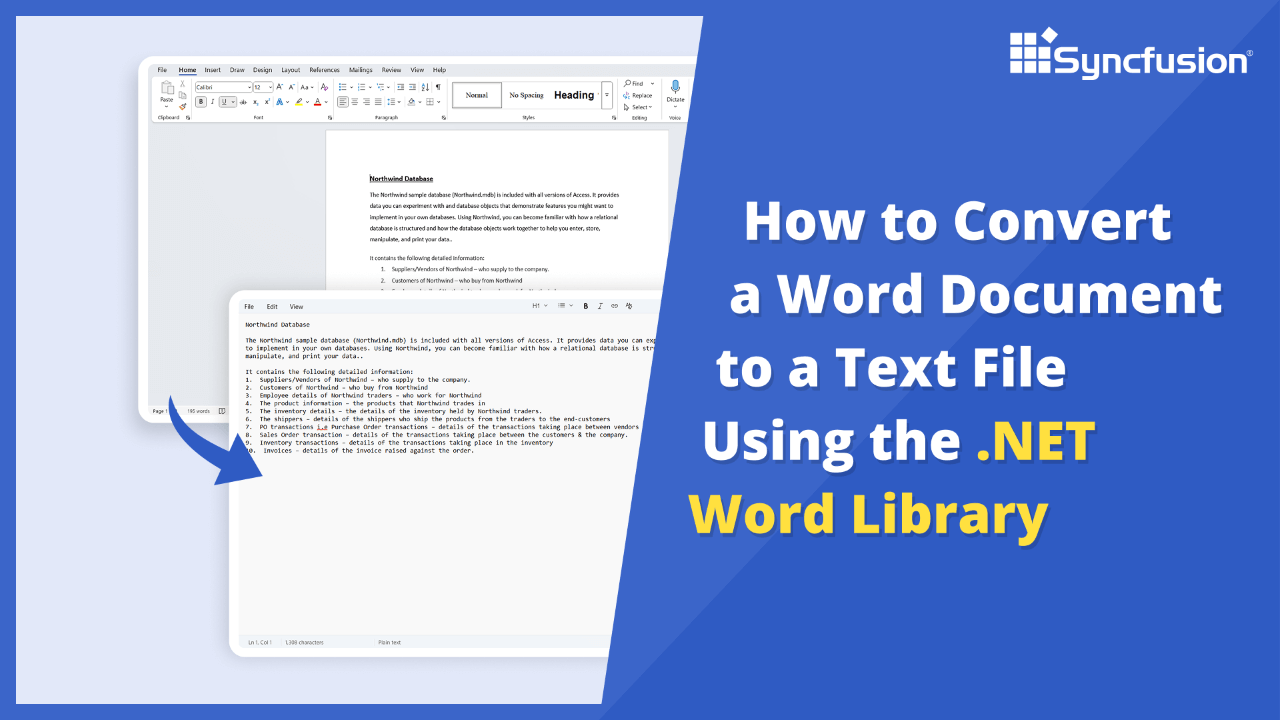Open the font size 12 dropdown
This screenshot has width=1280, height=720.
pyautogui.click(x=263, y=87)
